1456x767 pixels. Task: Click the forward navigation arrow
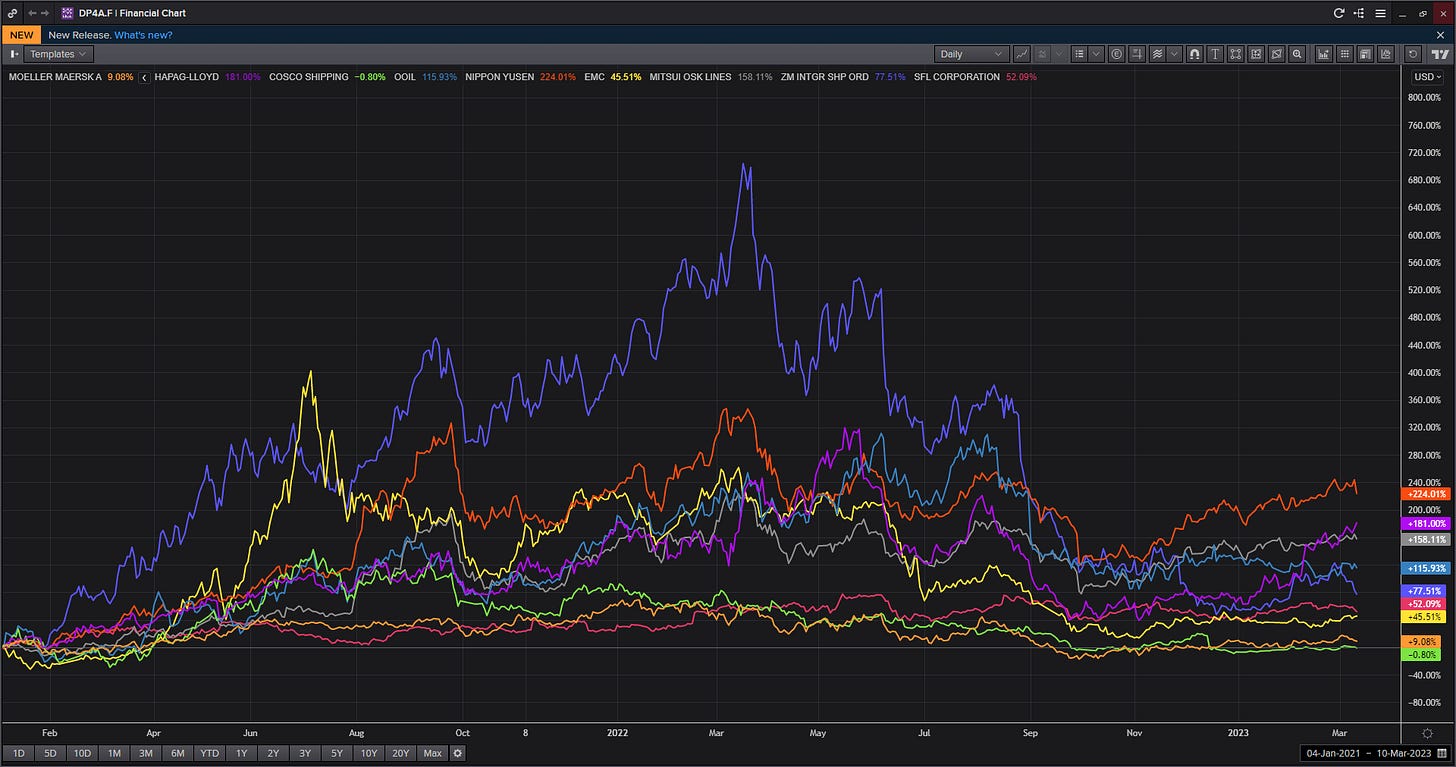pos(47,13)
